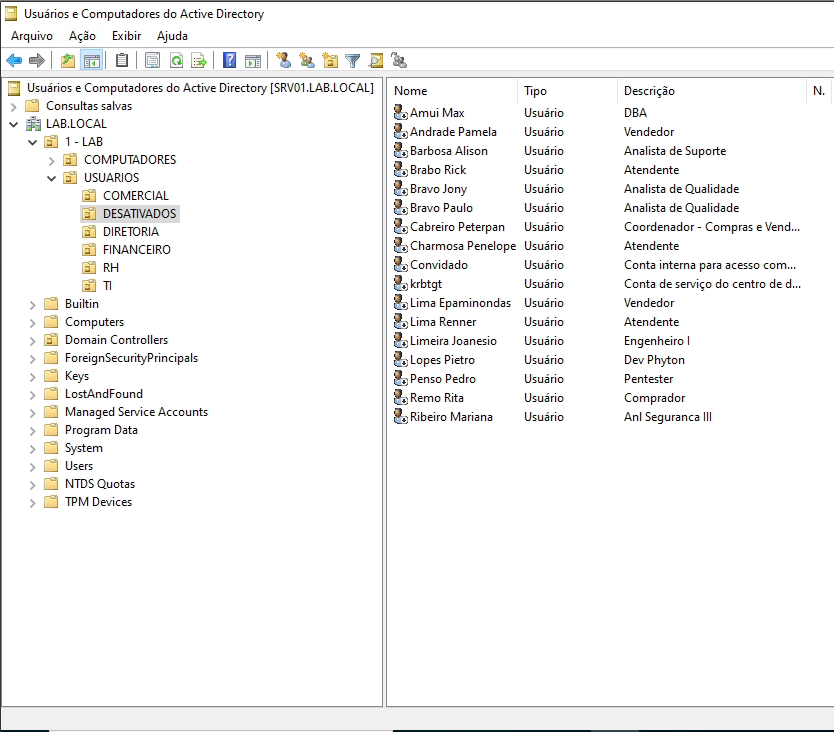The height and width of the screenshot is (732, 834).
Task: Select the DIRETORIA organizational unit
Action: (131, 232)
